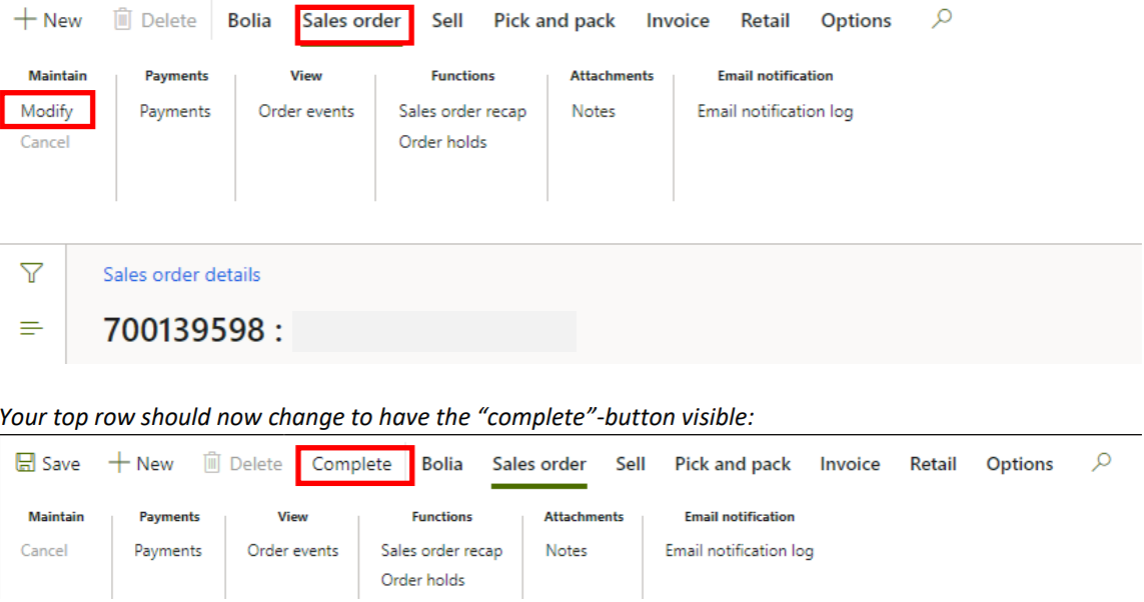Click the search magnifier in the ribbon with Complete
Viewport: 1144px width, 602px height.
(1101, 462)
